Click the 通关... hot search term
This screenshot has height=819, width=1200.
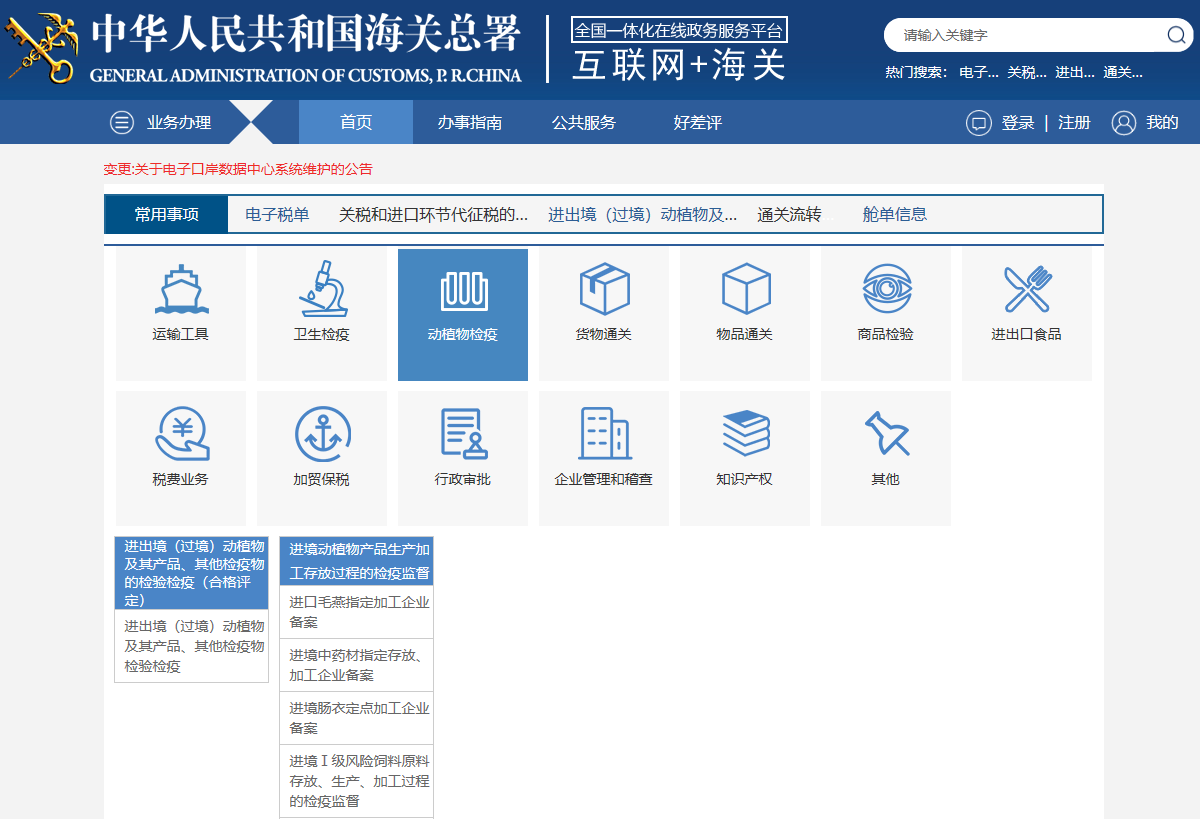click(1123, 72)
